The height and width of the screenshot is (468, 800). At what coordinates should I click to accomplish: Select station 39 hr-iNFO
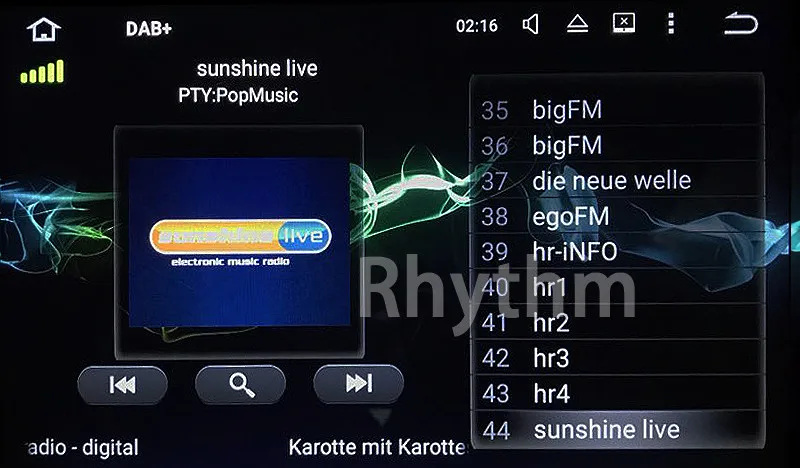pos(617,252)
